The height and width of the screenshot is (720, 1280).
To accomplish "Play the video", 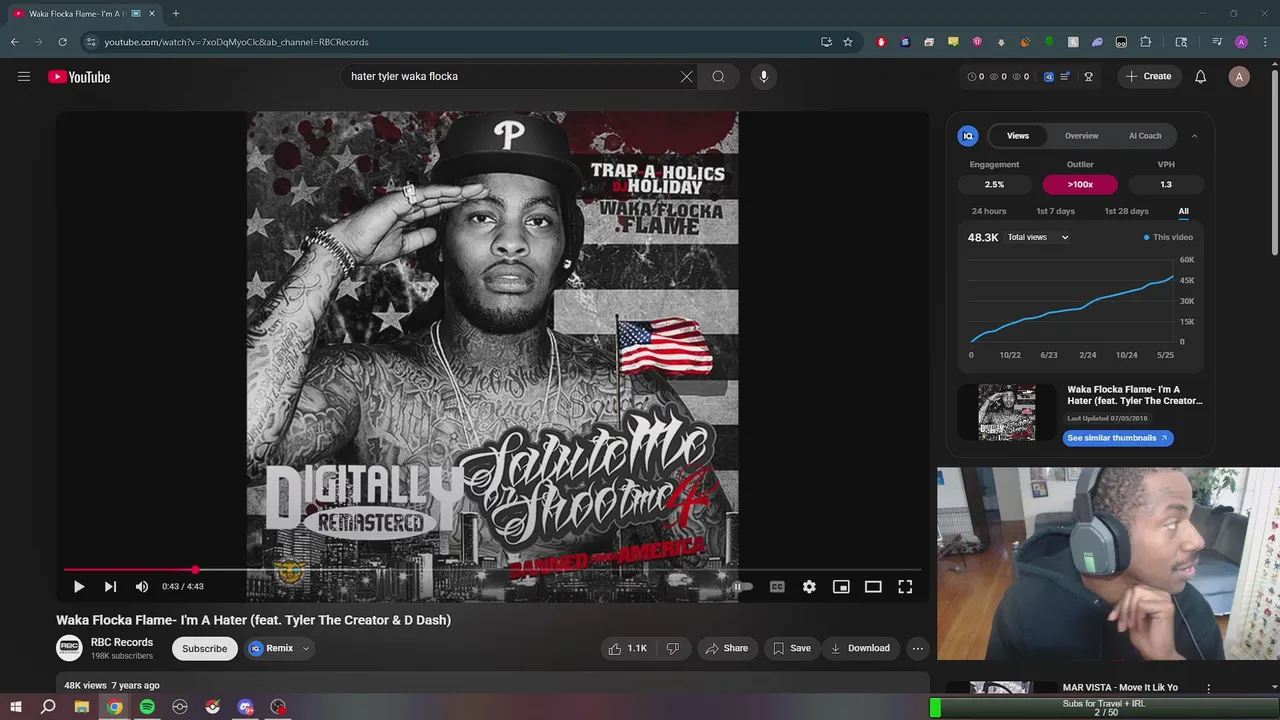I will tap(79, 587).
